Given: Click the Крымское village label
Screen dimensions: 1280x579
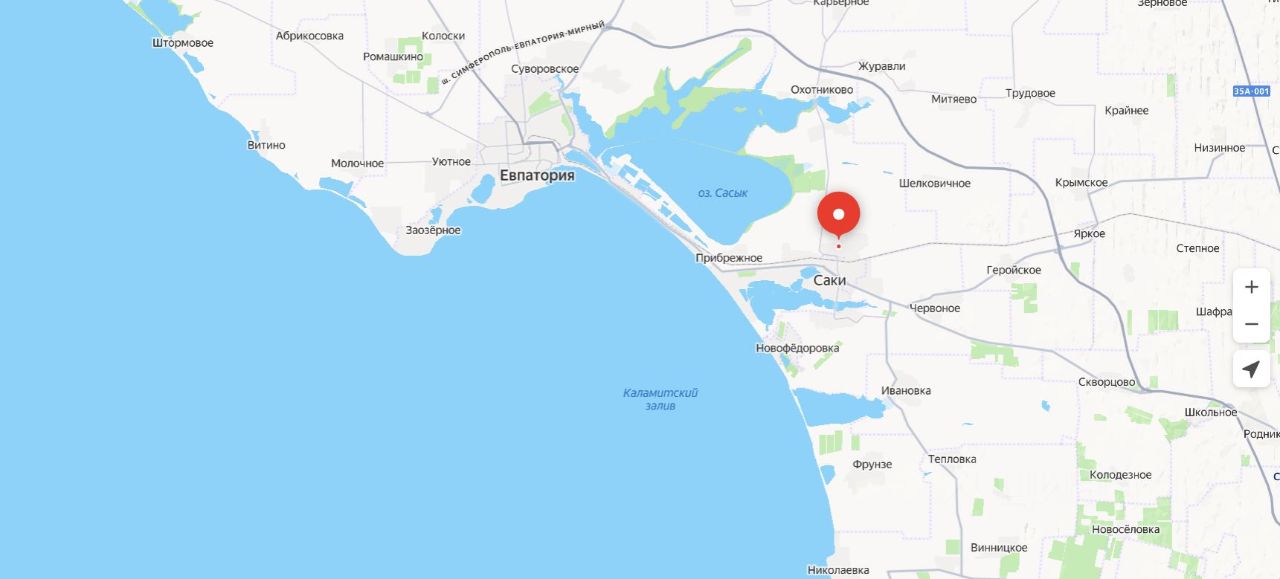Looking at the screenshot, I should [x=1081, y=183].
